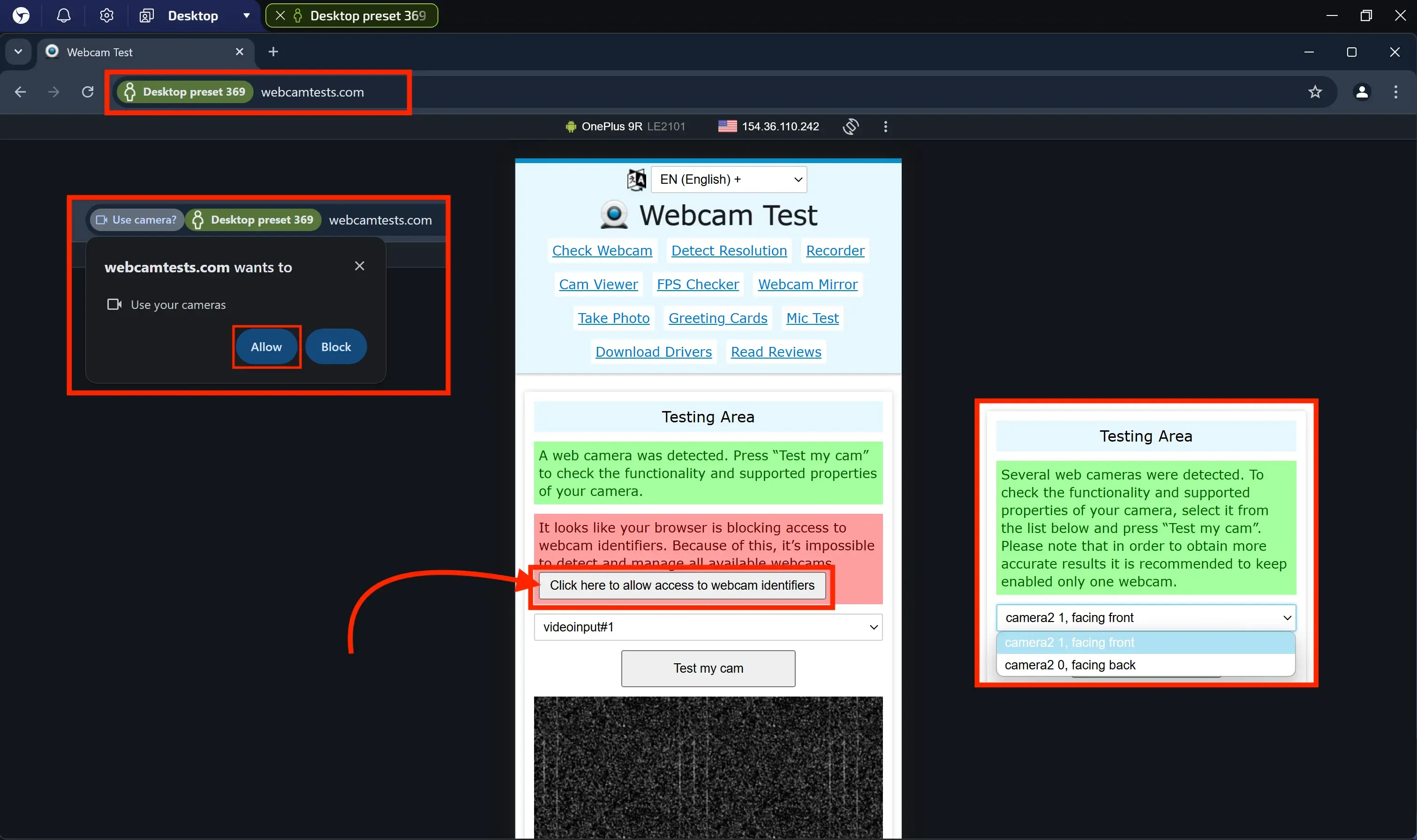Screen dimensions: 1417x840
Task: Click the notifications bell icon
Action: pyautogui.click(x=64, y=15)
